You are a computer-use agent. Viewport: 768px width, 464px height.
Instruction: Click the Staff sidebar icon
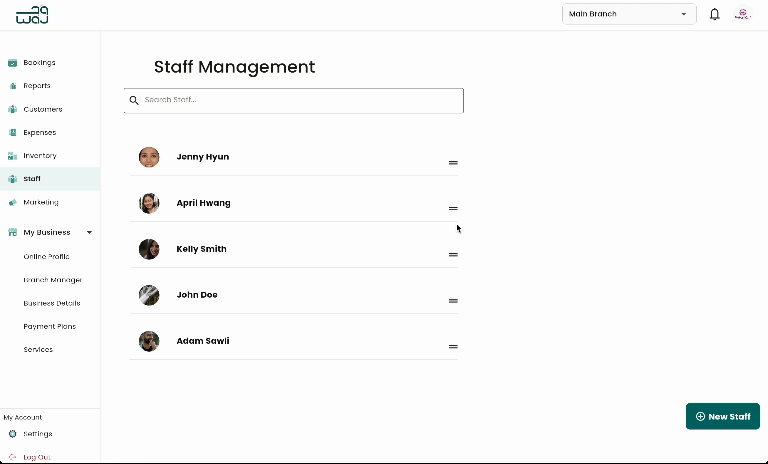point(13,179)
